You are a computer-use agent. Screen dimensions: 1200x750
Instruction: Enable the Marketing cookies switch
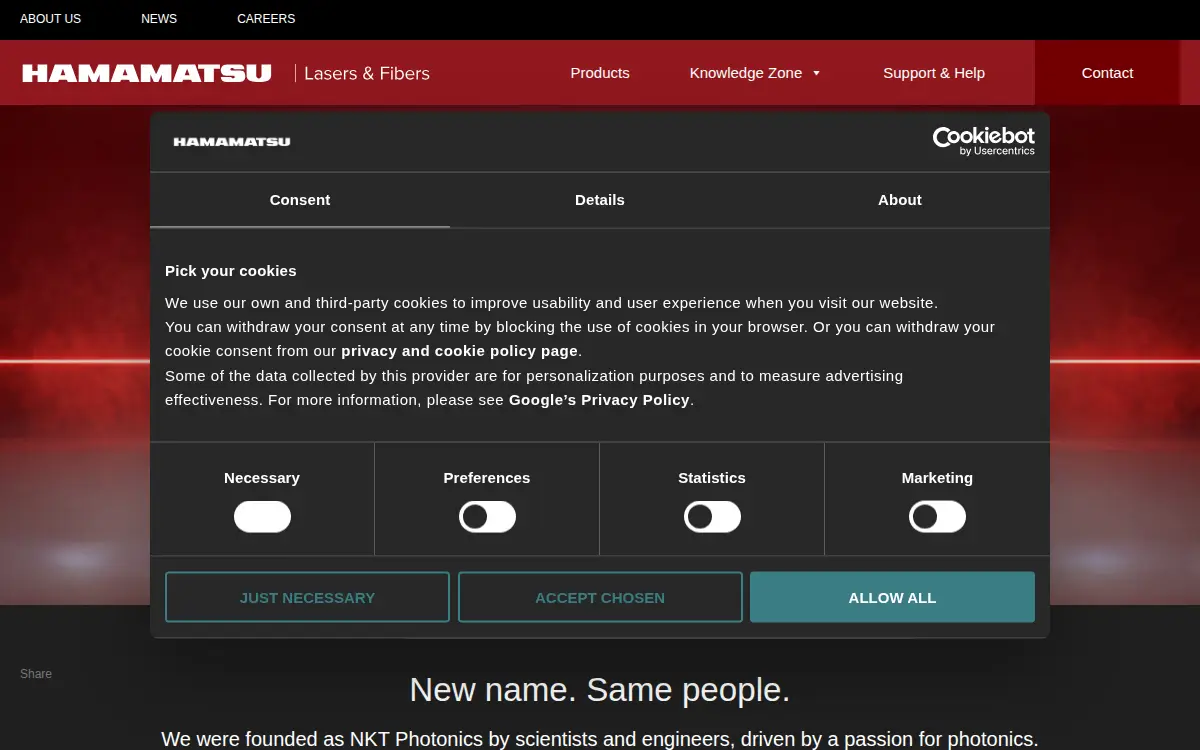937,517
